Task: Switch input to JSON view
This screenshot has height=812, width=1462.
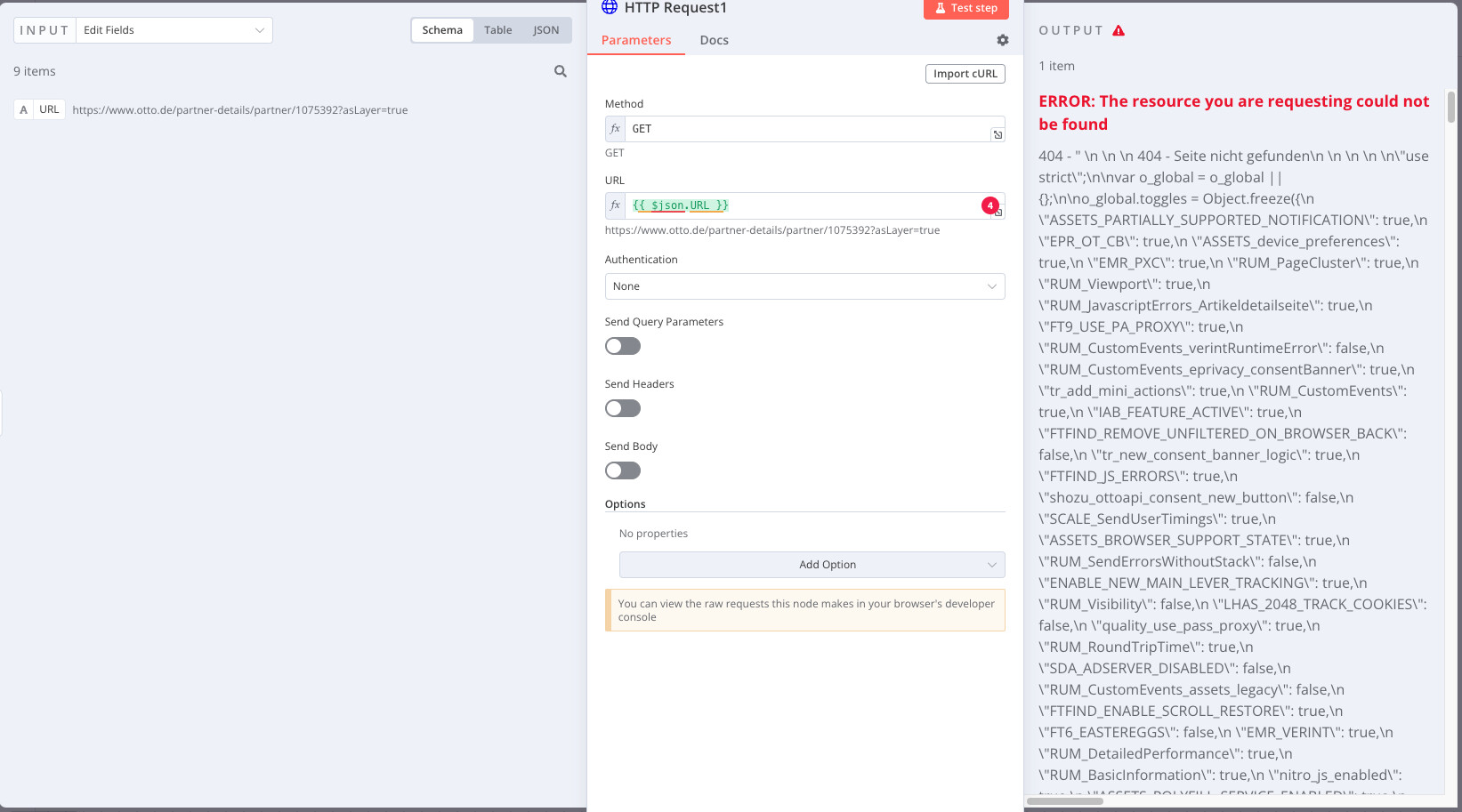Action: (546, 30)
